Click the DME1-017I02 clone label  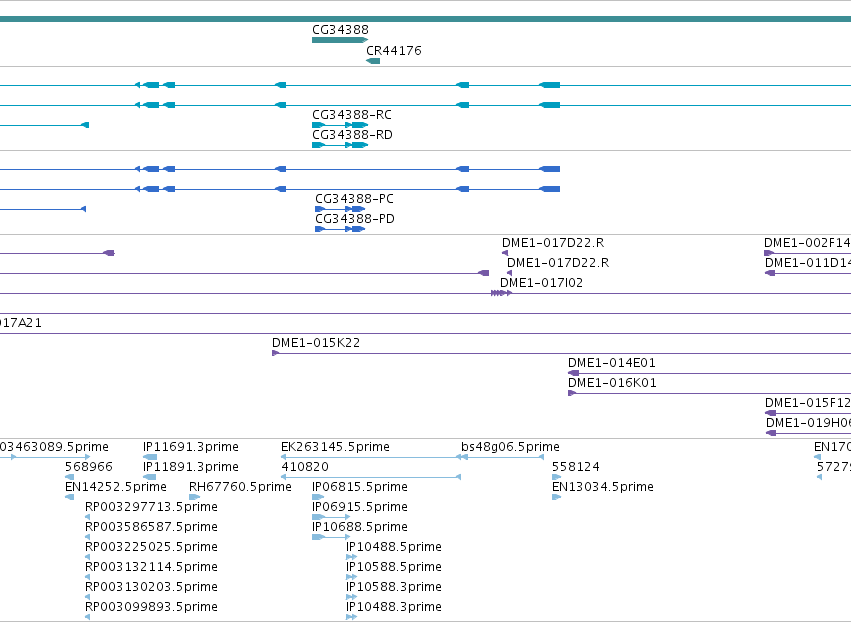click(x=541, y=283)
